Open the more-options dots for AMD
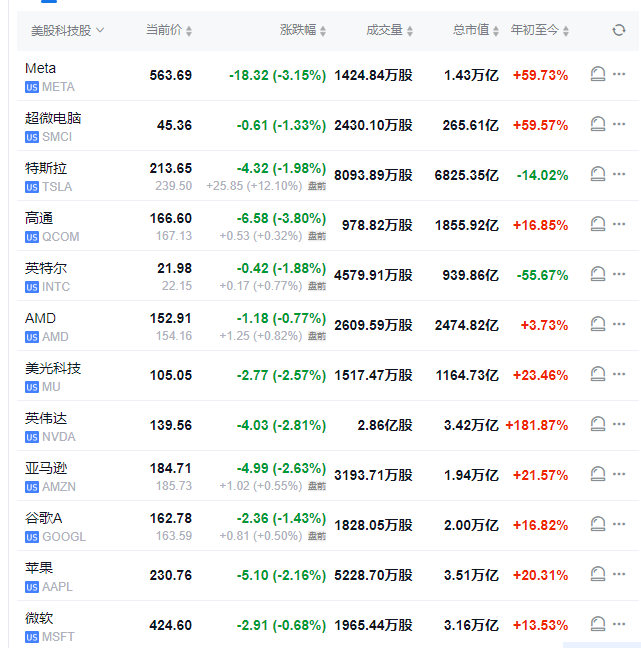Viewport: 641px width, 648px height. 619,324
